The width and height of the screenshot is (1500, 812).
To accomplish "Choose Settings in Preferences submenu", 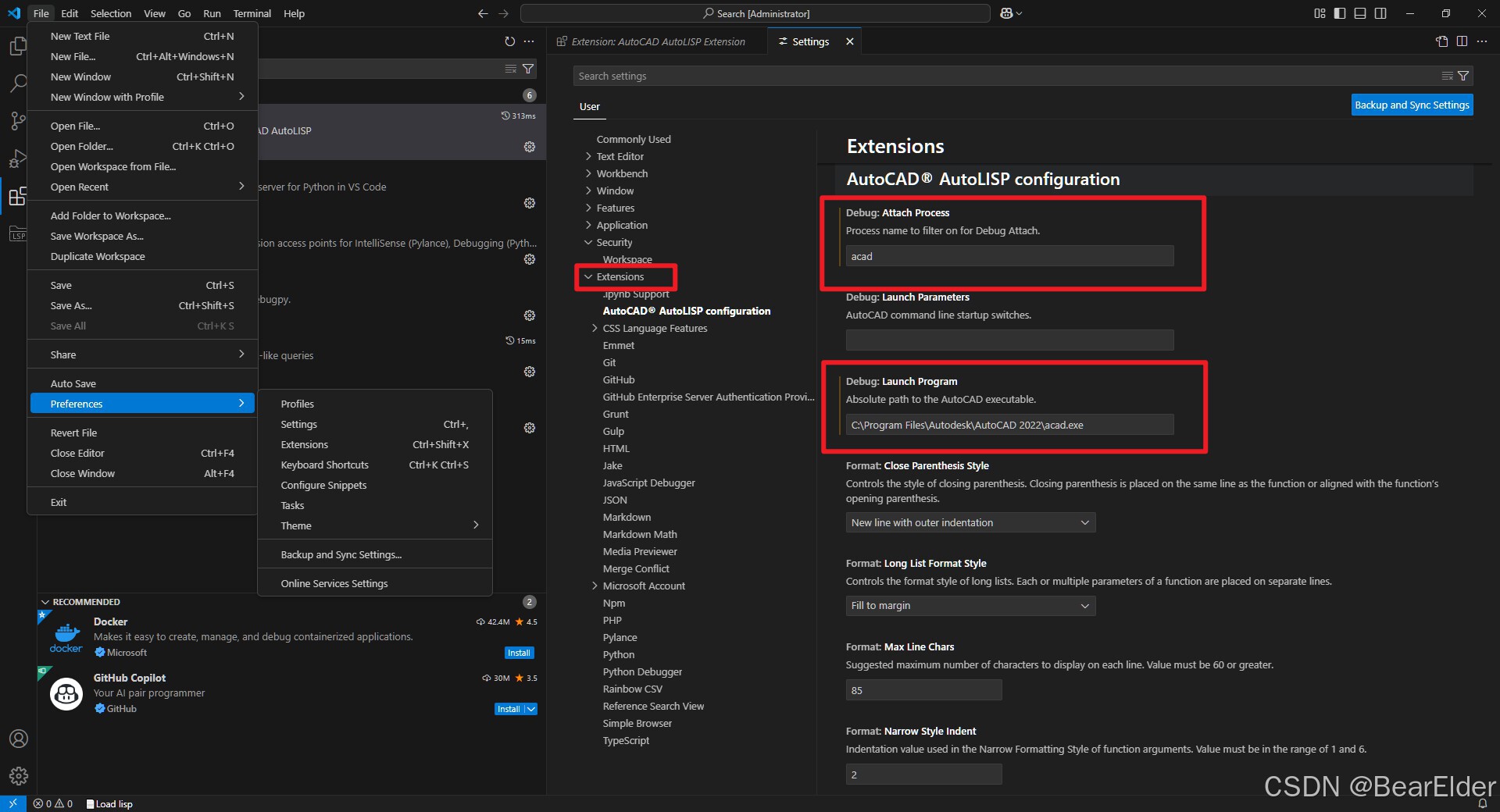I will (375, 424).
